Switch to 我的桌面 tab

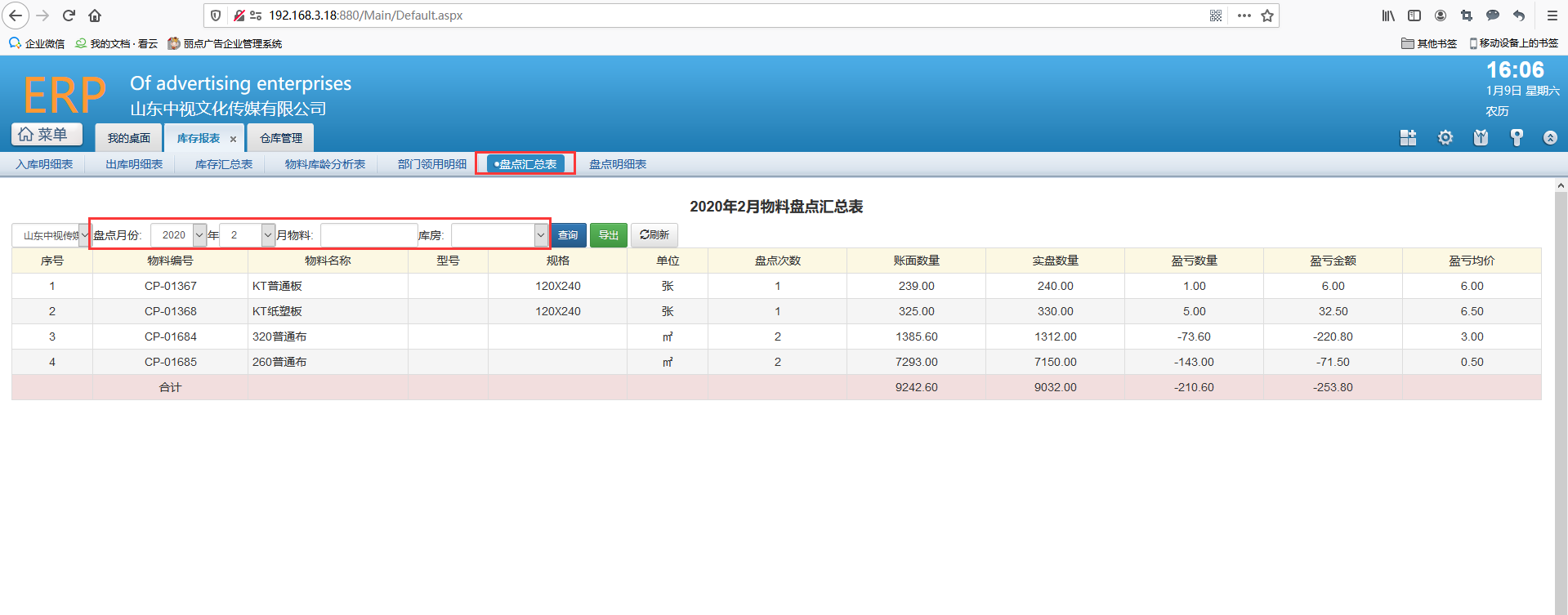(x=128, y=138)
